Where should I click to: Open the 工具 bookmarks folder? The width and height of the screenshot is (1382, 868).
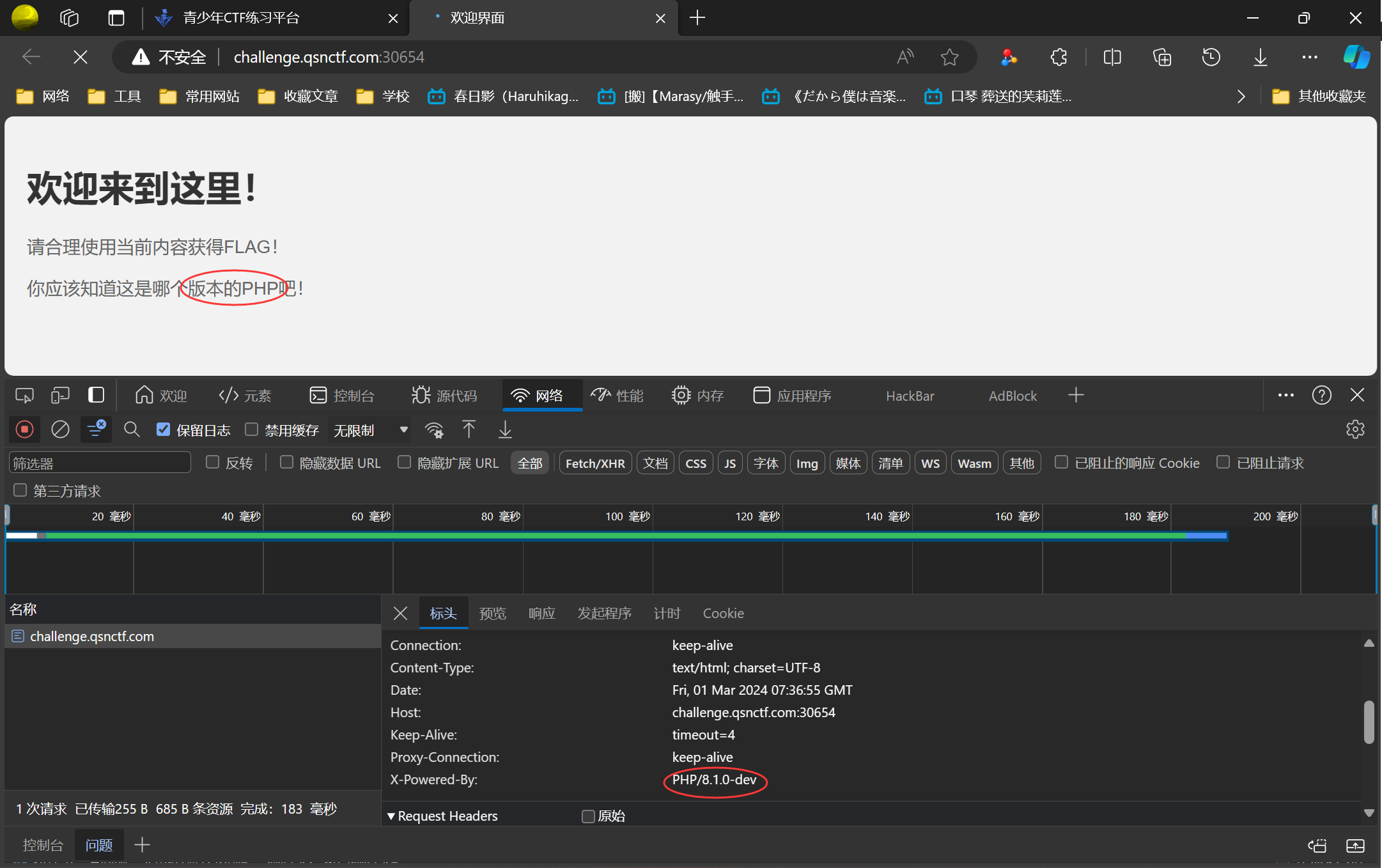pyautogui.click(x=114, y=97)
